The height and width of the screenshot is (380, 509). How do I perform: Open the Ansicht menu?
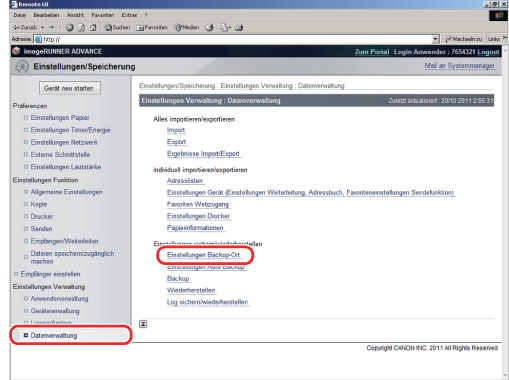(x=75, y=15)
